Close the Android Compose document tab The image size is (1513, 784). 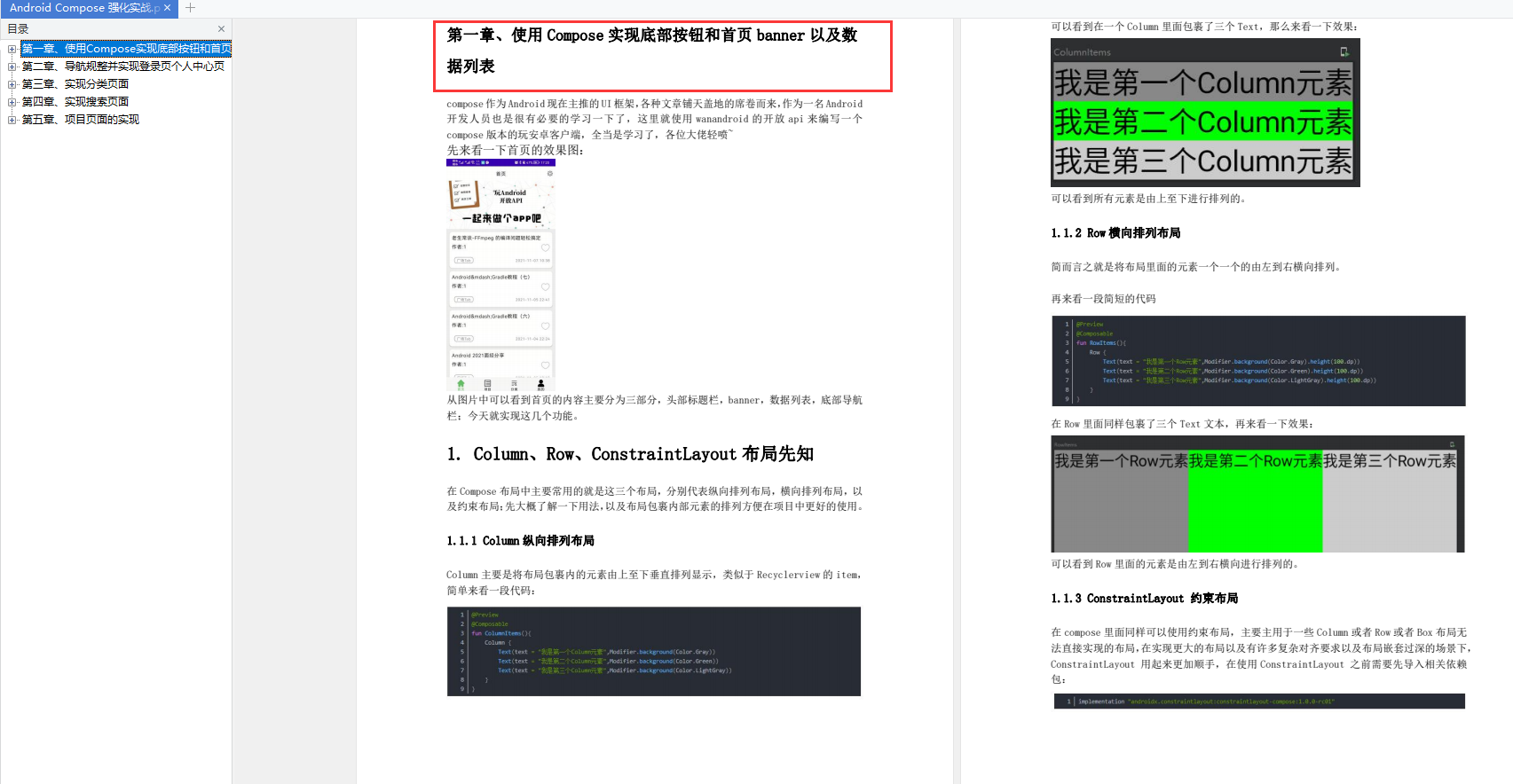(167, 8)
